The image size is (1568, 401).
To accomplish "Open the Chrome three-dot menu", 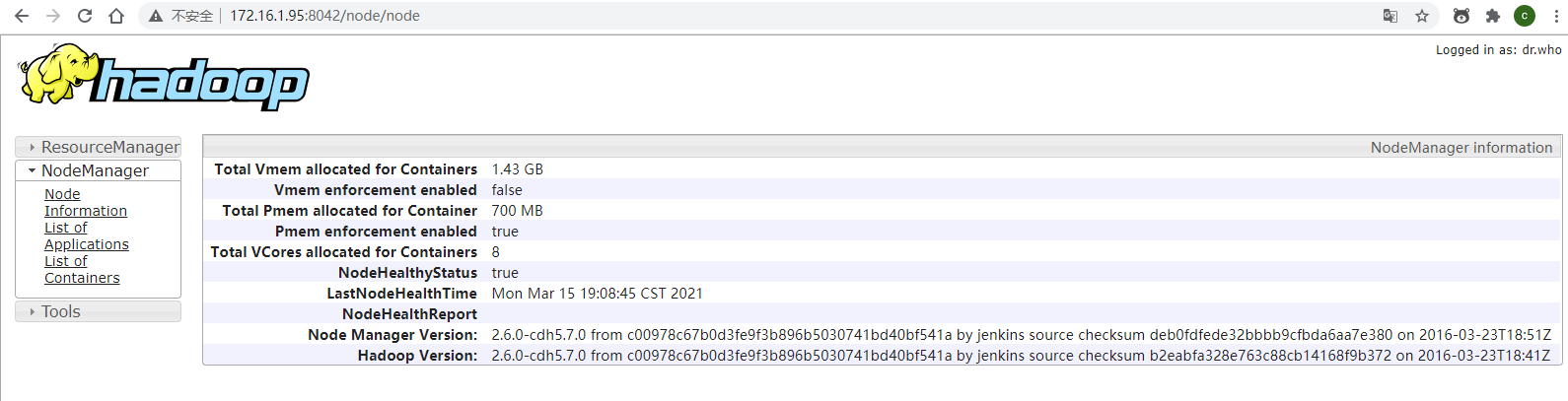I will (1555, 16).
